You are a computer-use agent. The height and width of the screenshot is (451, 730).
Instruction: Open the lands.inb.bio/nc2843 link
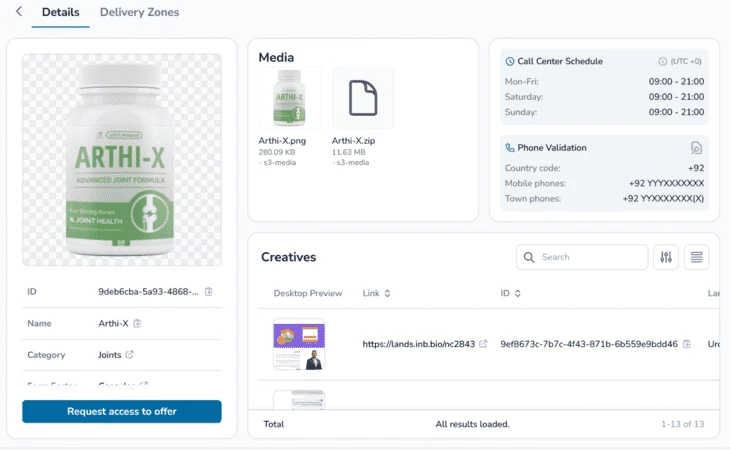[x=419, y=344]
